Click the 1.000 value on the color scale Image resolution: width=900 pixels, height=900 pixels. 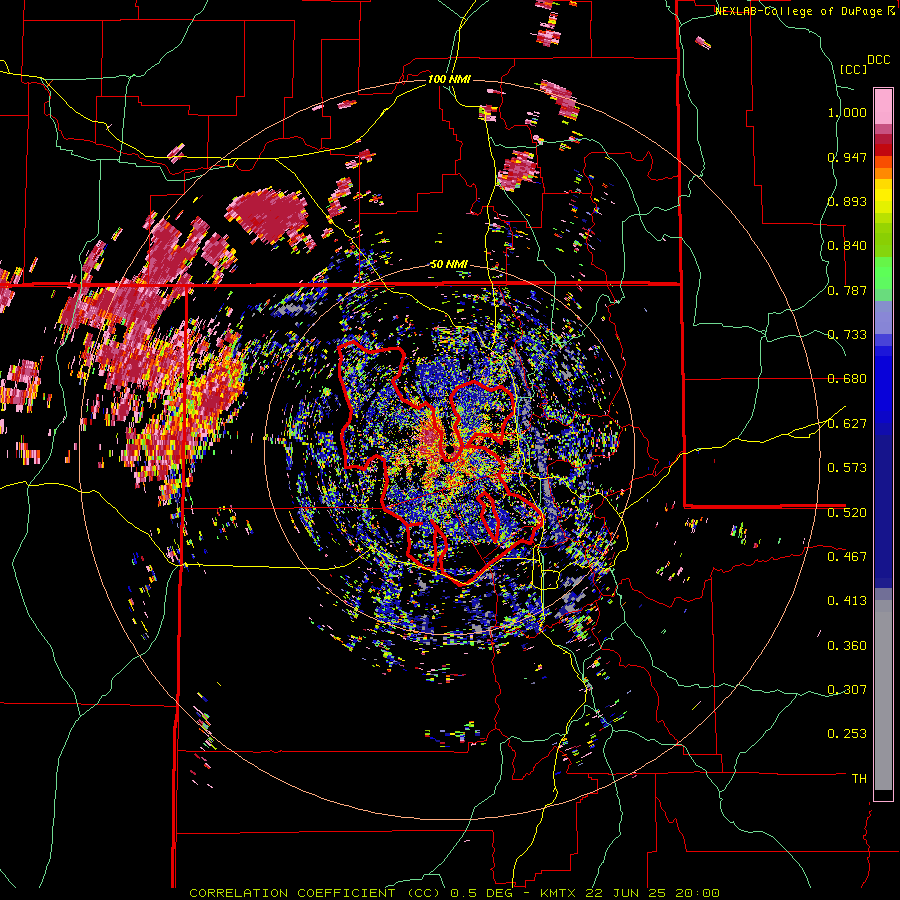coord(847,112)
